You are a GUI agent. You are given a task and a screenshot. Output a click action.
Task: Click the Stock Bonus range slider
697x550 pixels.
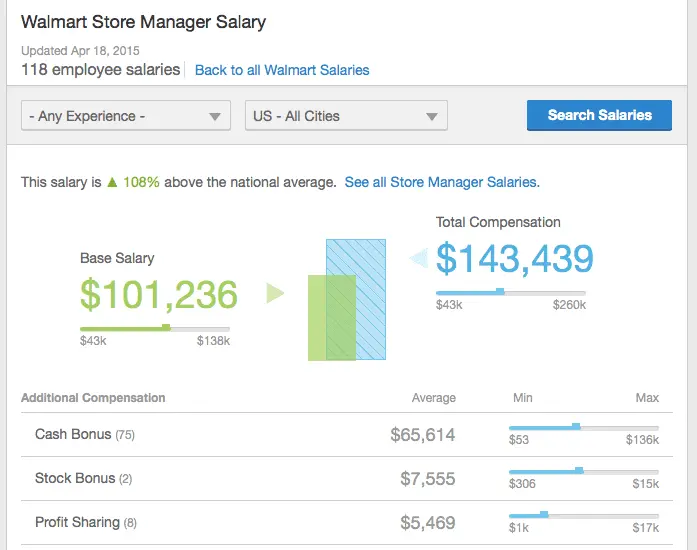pos(584,471)
